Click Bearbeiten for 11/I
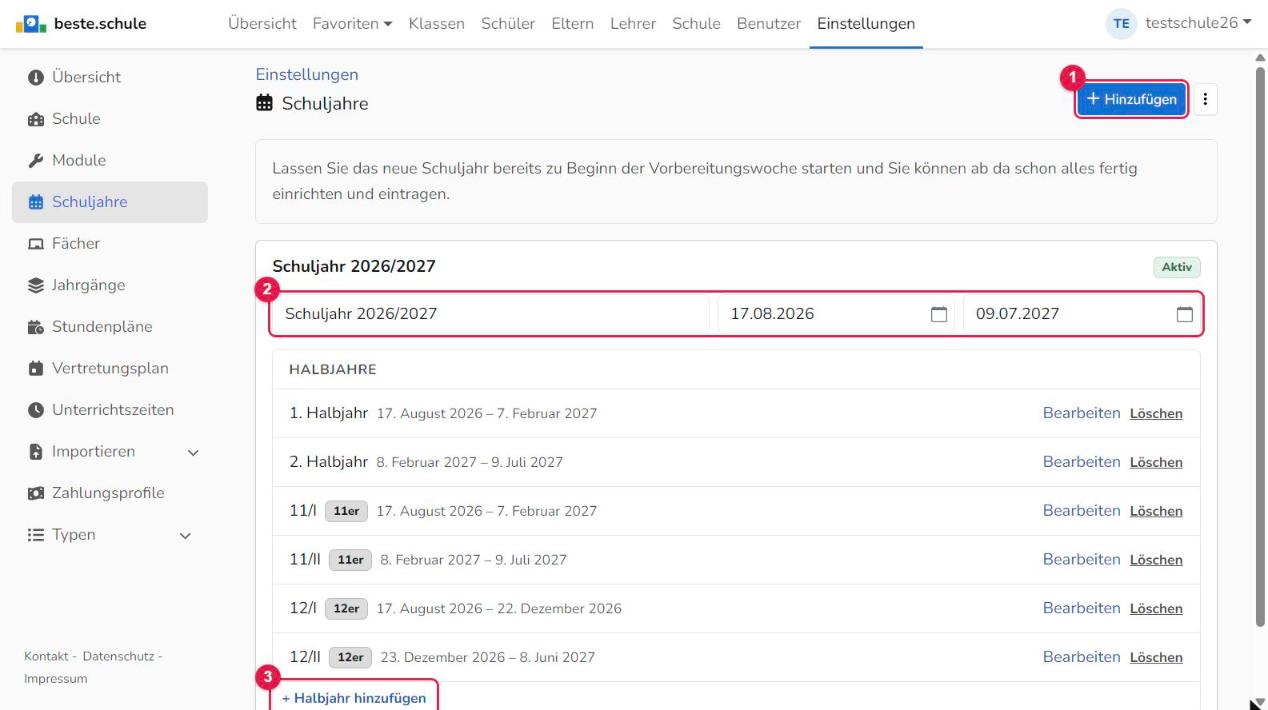 [x=1082, y=510]
